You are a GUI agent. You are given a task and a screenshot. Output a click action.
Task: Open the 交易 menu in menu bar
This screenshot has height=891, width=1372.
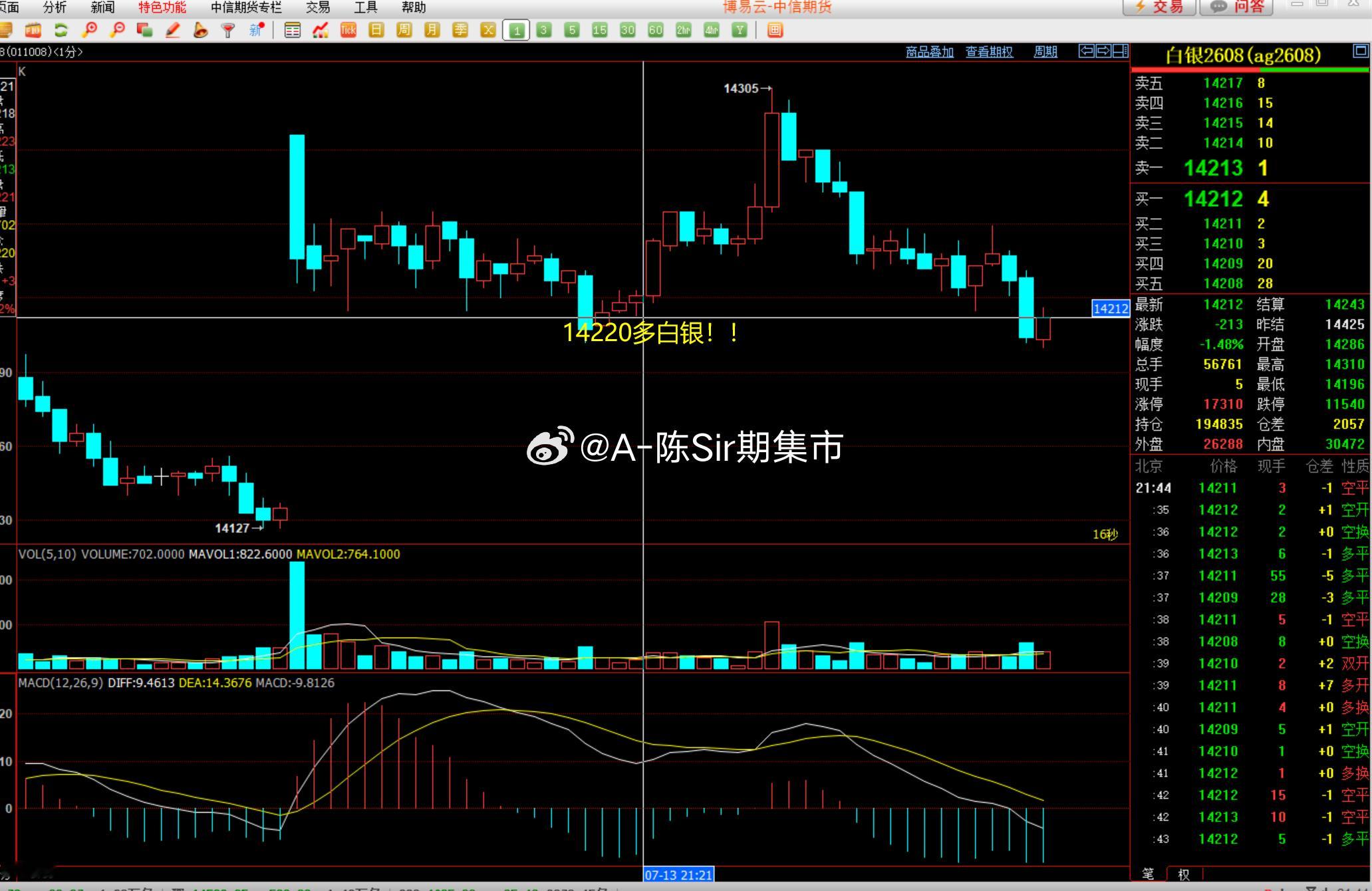pyautogui.click(x=318, y=7)
